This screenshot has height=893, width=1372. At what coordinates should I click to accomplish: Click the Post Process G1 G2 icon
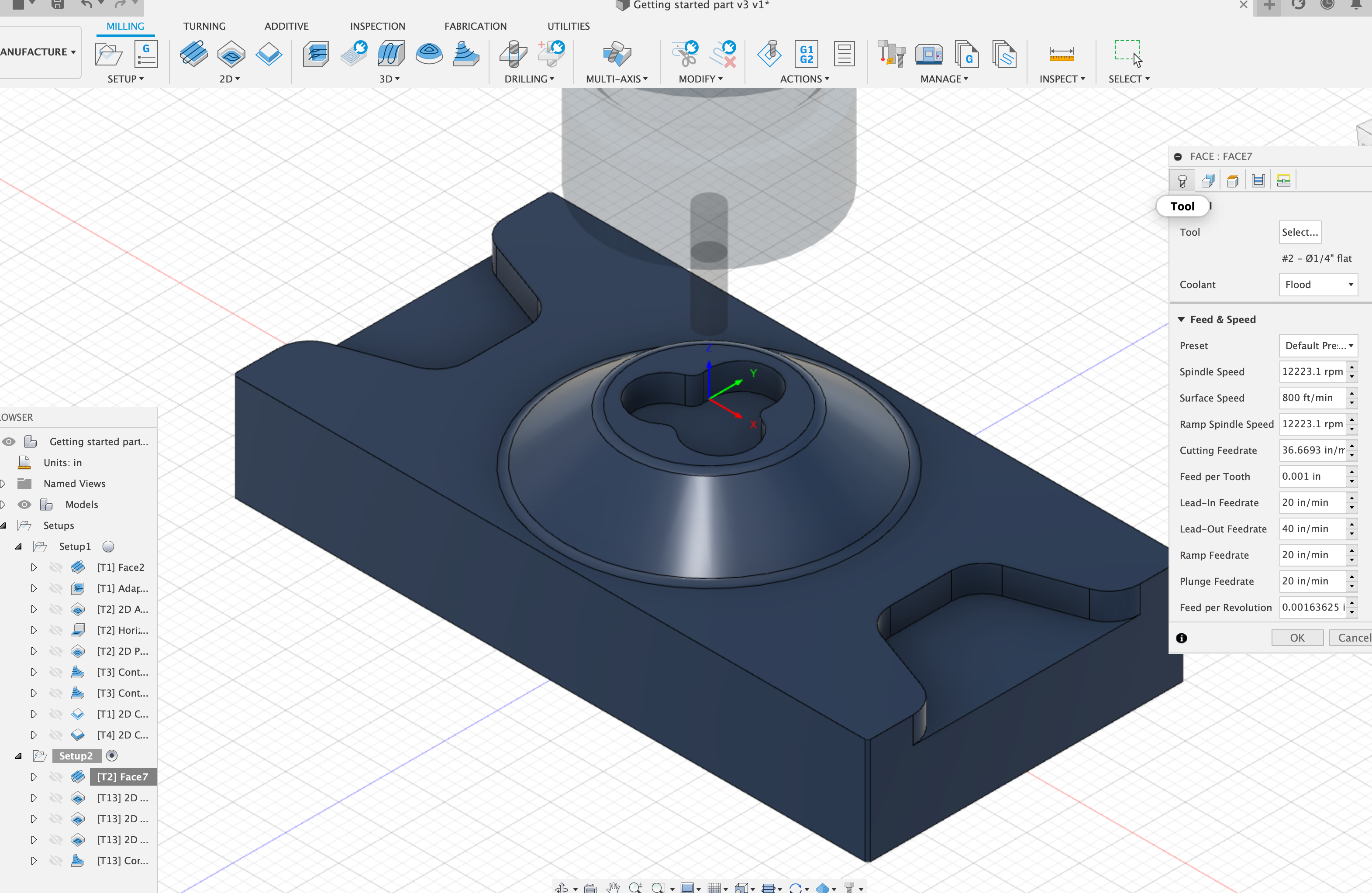point(806,55)
